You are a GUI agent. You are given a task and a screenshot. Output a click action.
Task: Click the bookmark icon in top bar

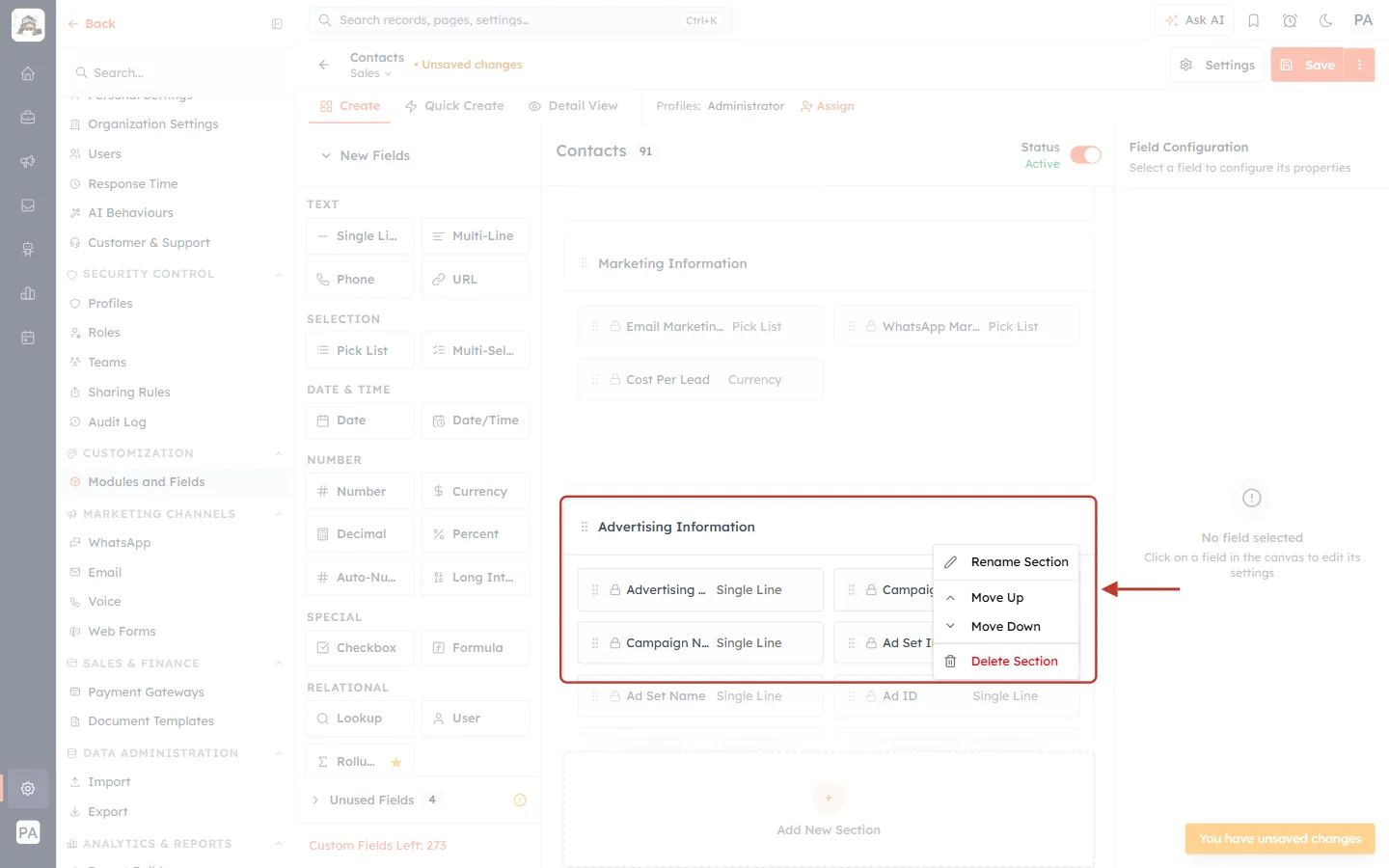tap(1254, 20)
